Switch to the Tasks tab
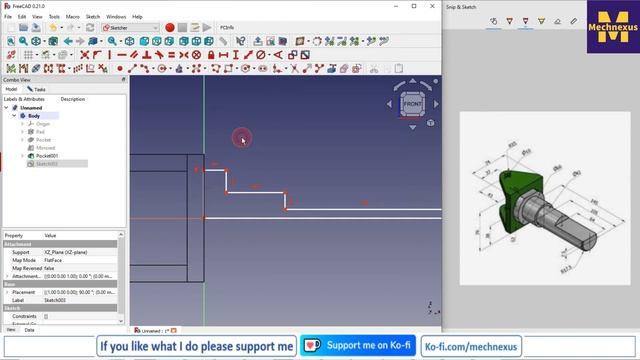The height and width of the screenshot is (360, 640). (37, 89)
